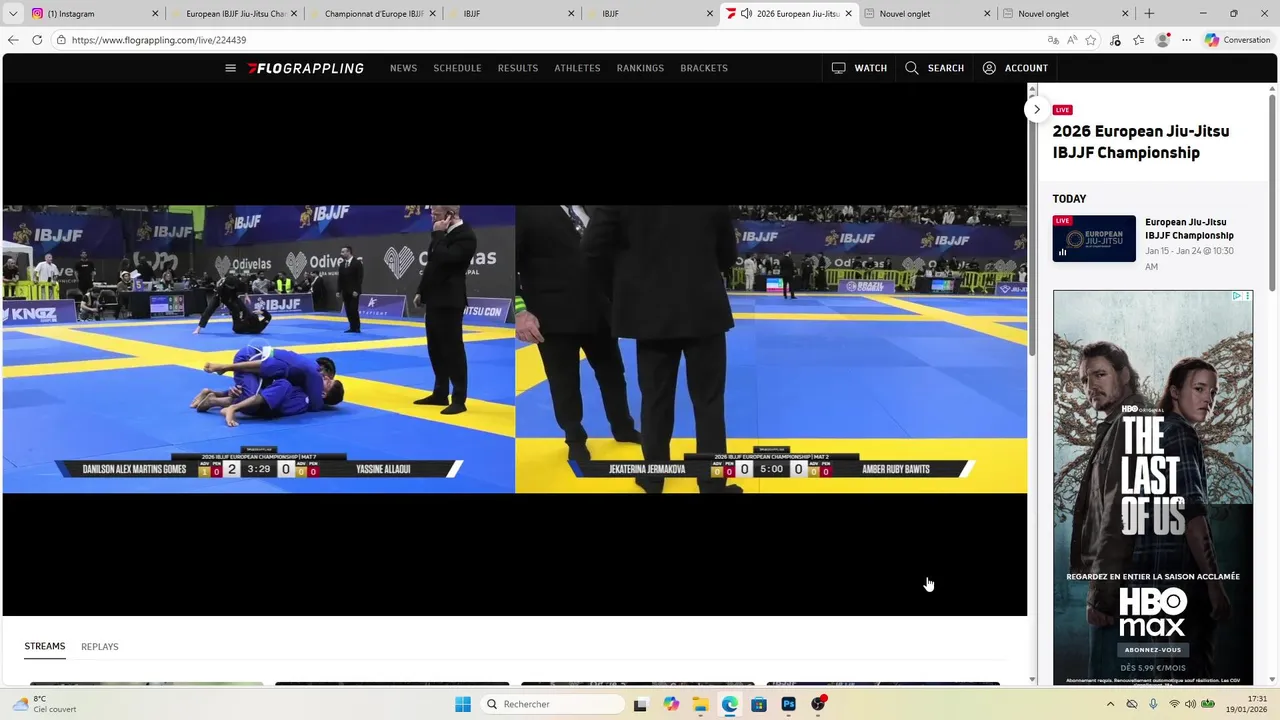Open Microsoft Store on taskbar

(759, 704)
